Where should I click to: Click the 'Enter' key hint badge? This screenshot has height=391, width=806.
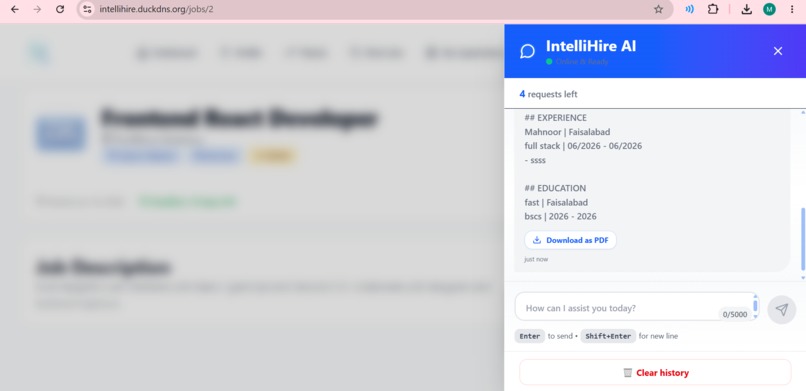tap(529, 336)
